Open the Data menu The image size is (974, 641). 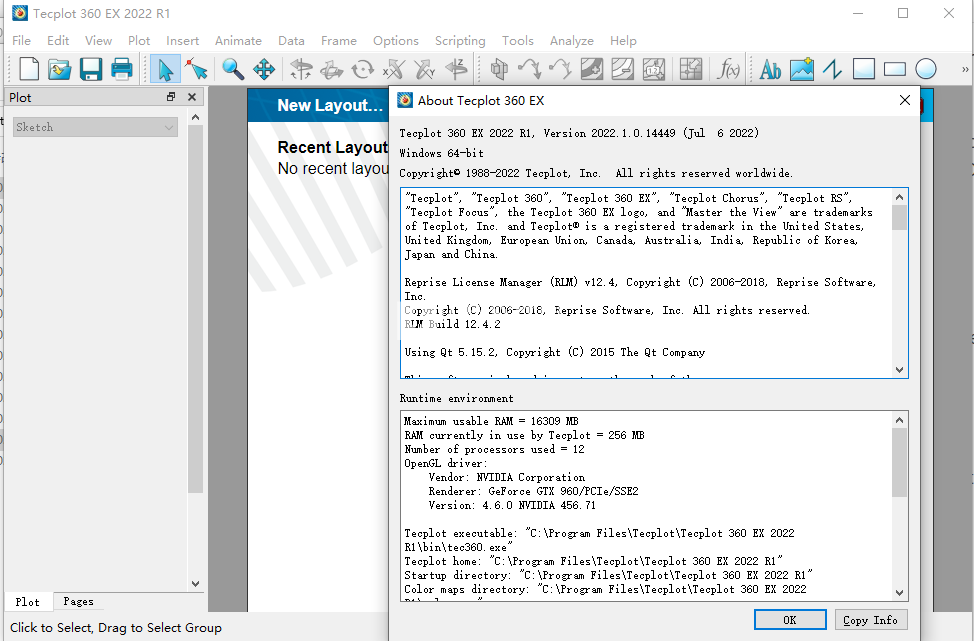(291, 40)
